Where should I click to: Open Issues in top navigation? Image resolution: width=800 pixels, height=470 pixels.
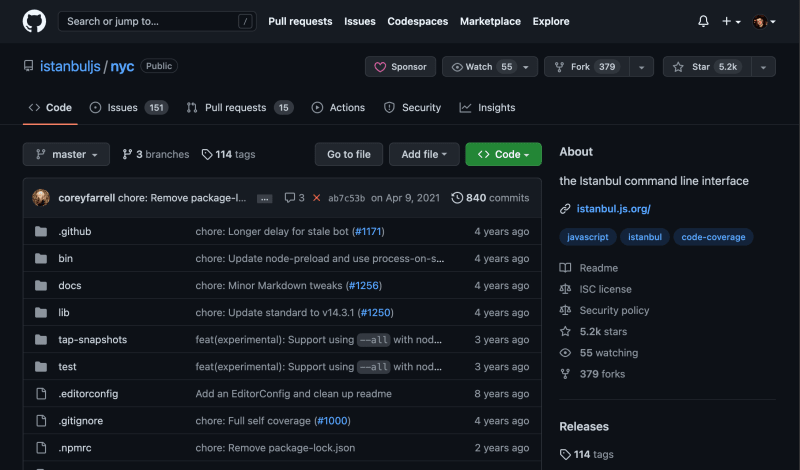(360, 21)
